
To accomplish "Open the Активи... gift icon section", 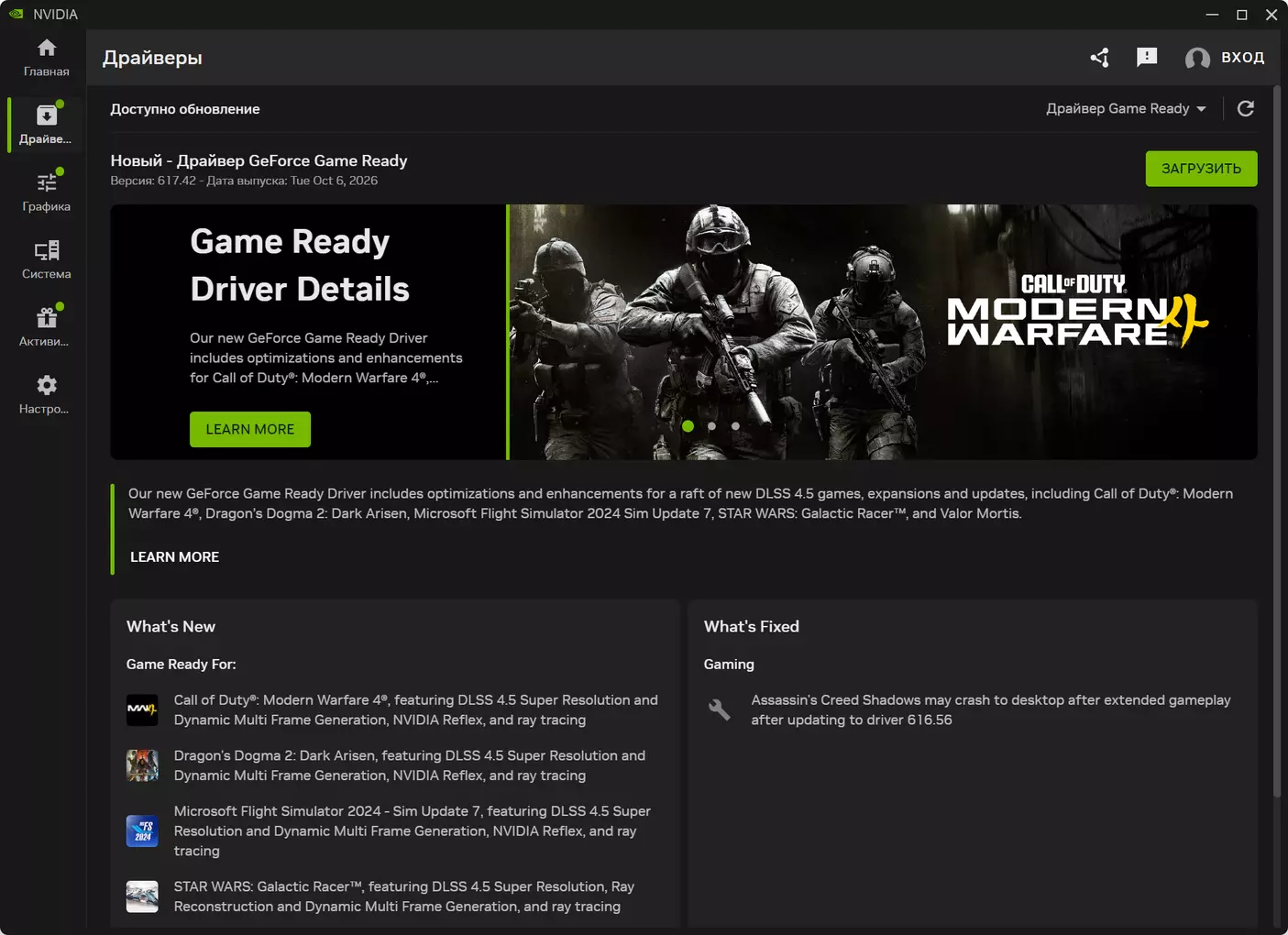I will (x=46, y=327).
